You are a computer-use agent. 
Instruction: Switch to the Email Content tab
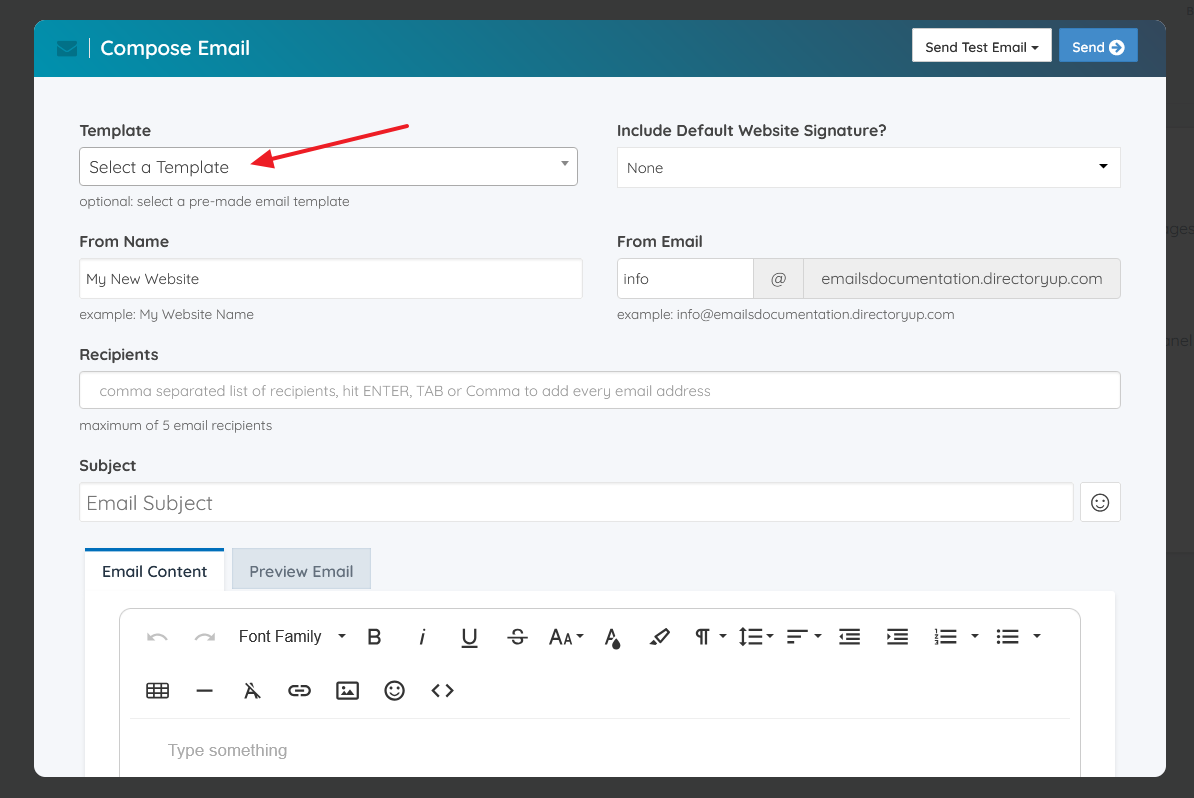[x=155, y=571]
